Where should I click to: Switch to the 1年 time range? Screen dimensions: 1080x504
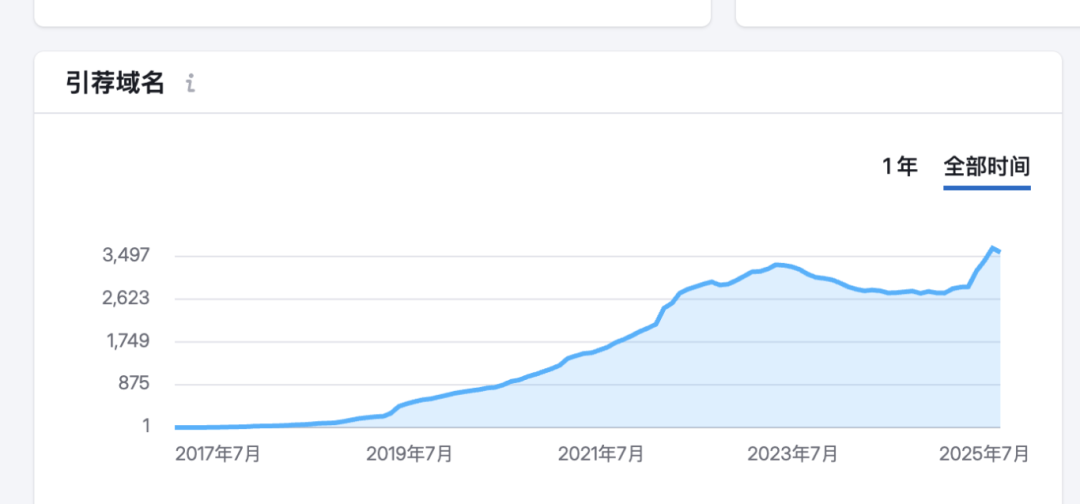899,167
